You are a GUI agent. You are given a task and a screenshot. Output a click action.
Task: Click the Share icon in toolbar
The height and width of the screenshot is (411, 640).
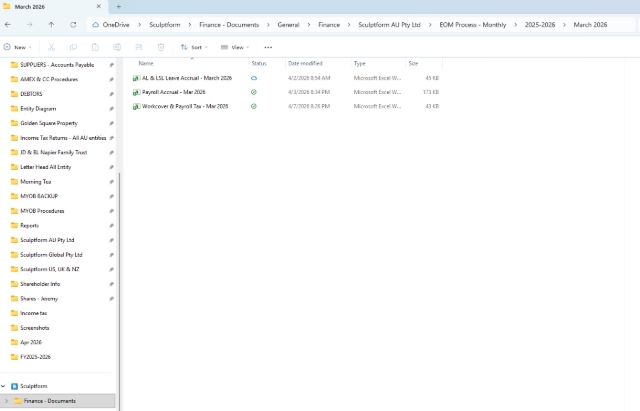click(139, 47)
